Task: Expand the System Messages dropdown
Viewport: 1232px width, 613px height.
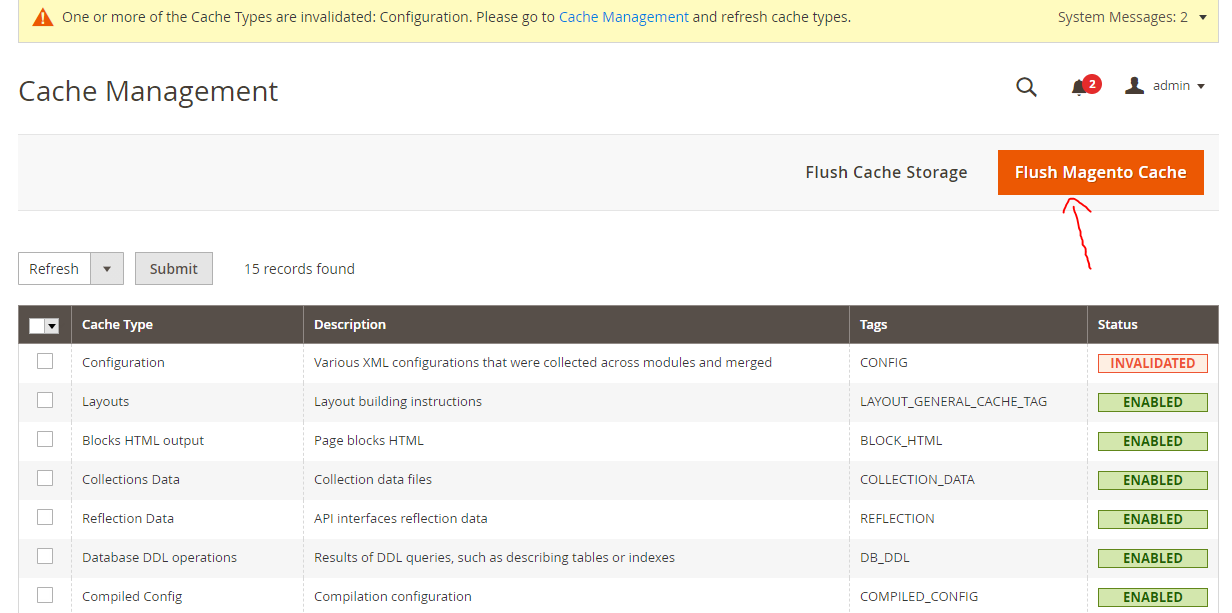Action: tap(1202, 17)
